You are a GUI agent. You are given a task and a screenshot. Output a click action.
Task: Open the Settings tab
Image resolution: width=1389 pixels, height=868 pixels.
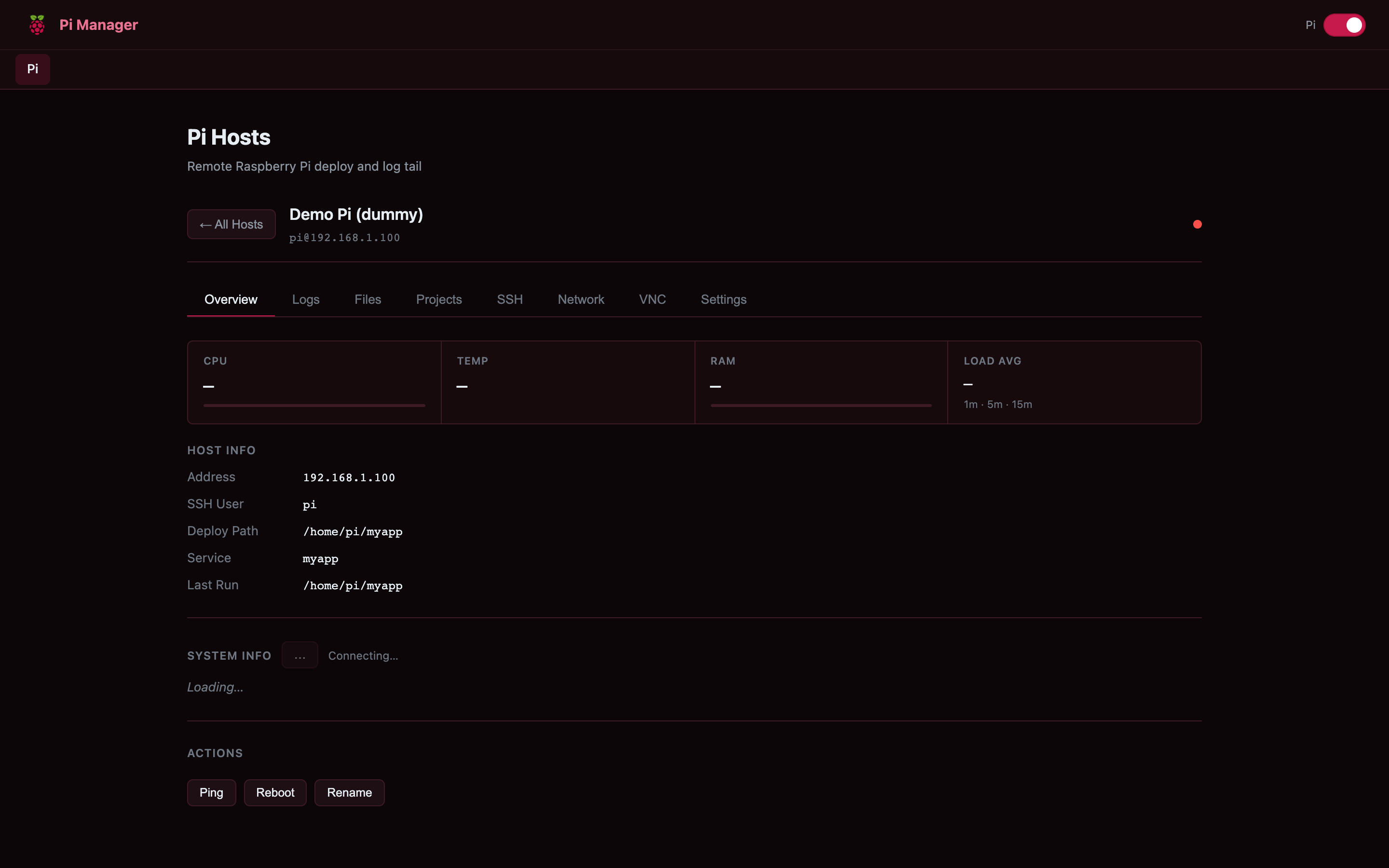pos(724,299)
